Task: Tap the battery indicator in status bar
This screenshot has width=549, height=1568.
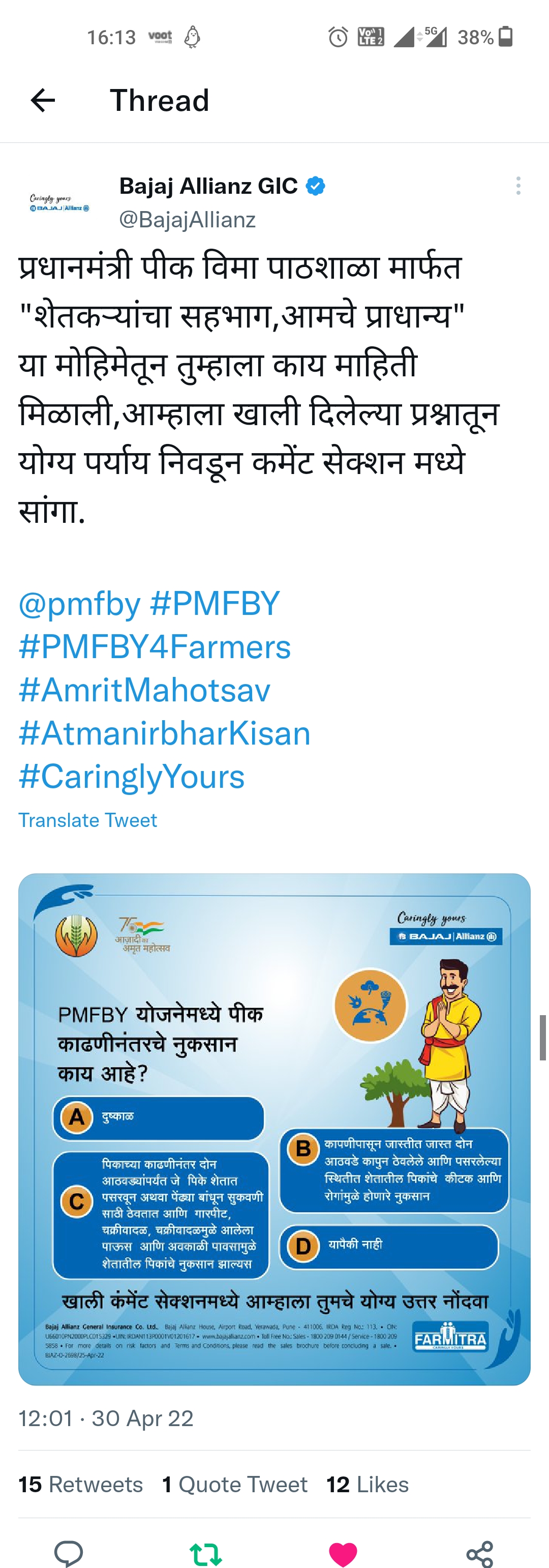Action: click(506, 37)
